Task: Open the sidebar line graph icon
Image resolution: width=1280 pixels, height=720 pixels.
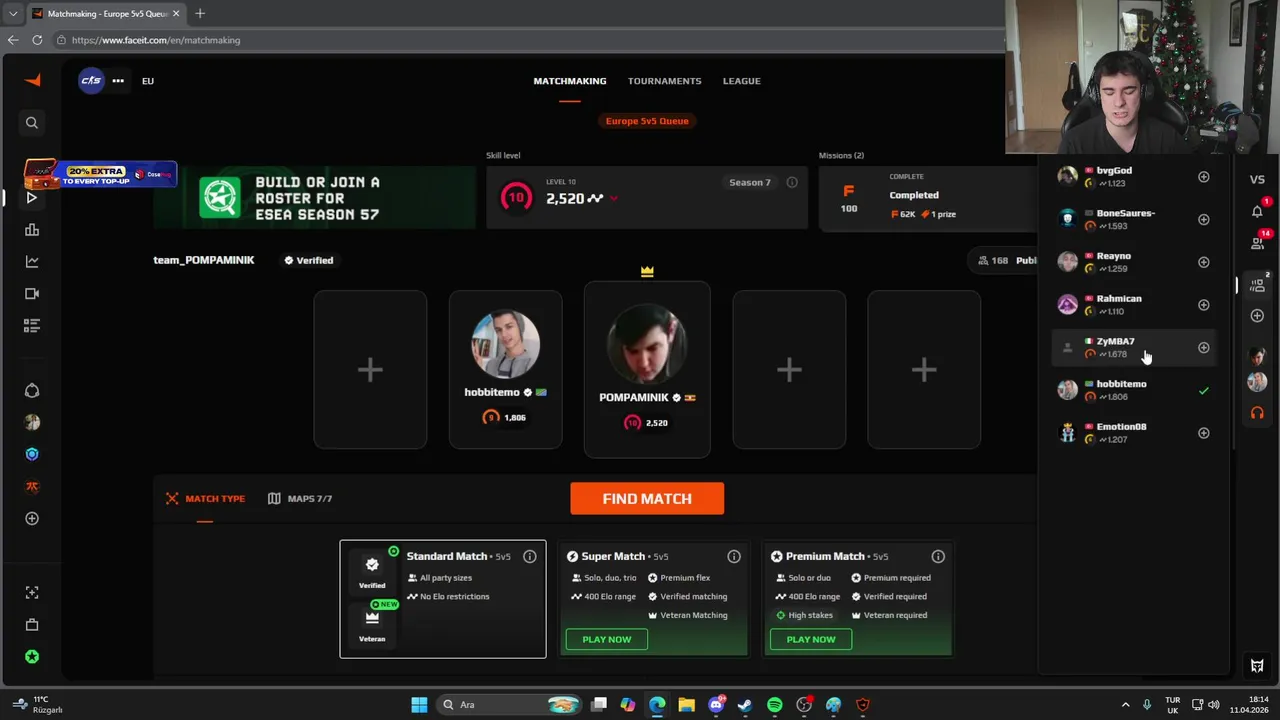Action: coord(32,262)
